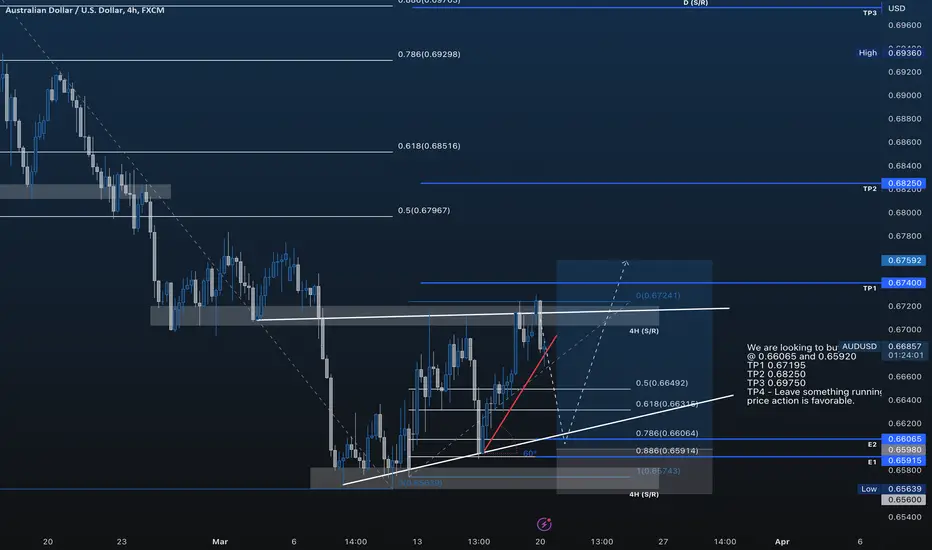This screenshot has width=932, height=550.
Task: Select the 'We are looking to buy' text note
Action: click(814, 374)
